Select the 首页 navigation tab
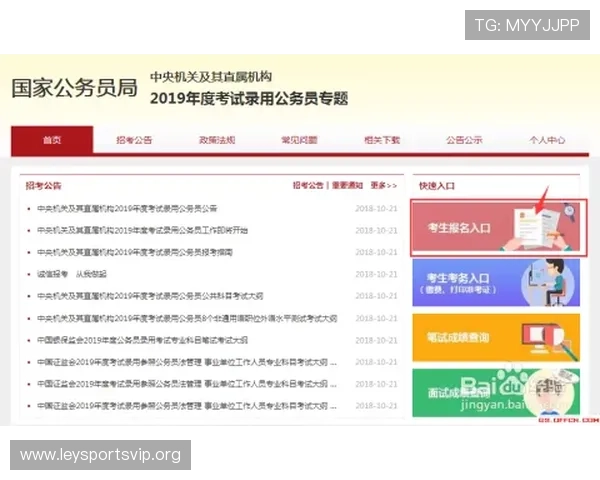 (x=52, y=140)
